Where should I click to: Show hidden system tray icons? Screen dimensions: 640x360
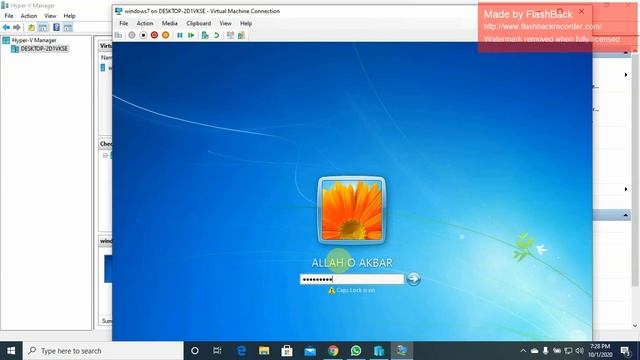click(523, 351)
